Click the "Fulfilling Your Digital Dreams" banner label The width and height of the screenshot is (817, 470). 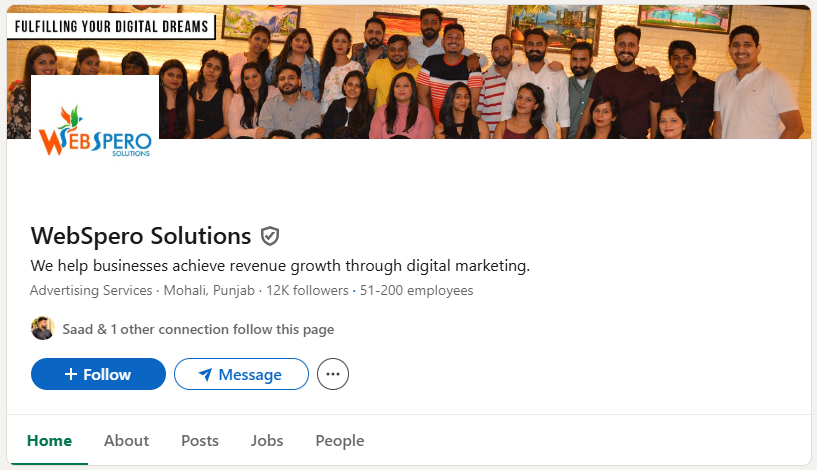tap(111, 26)
